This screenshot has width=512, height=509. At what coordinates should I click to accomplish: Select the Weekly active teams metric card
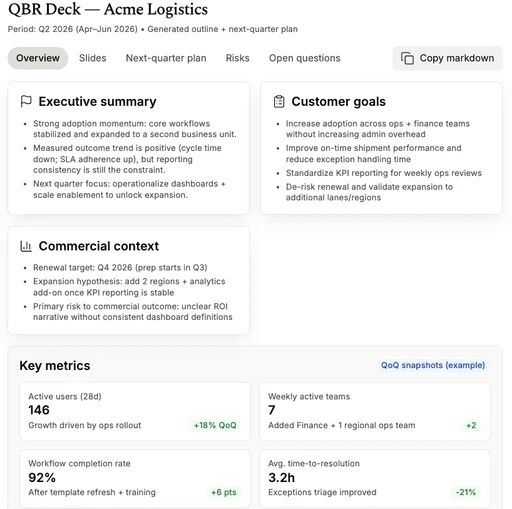click(x=375, y=412)
